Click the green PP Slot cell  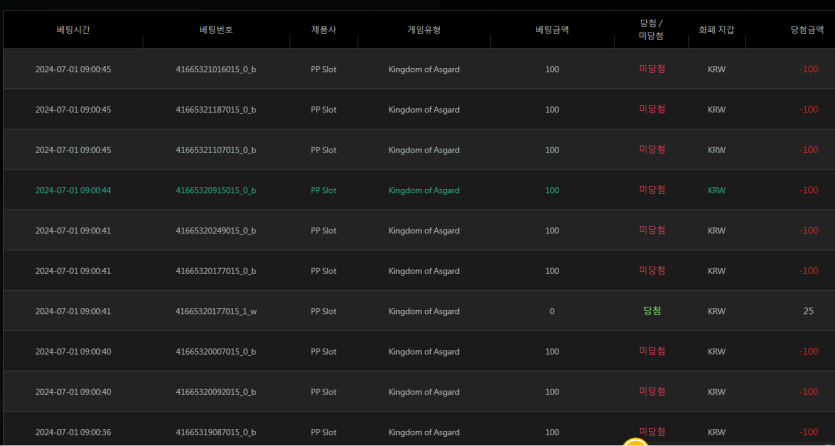pos(323,190)
